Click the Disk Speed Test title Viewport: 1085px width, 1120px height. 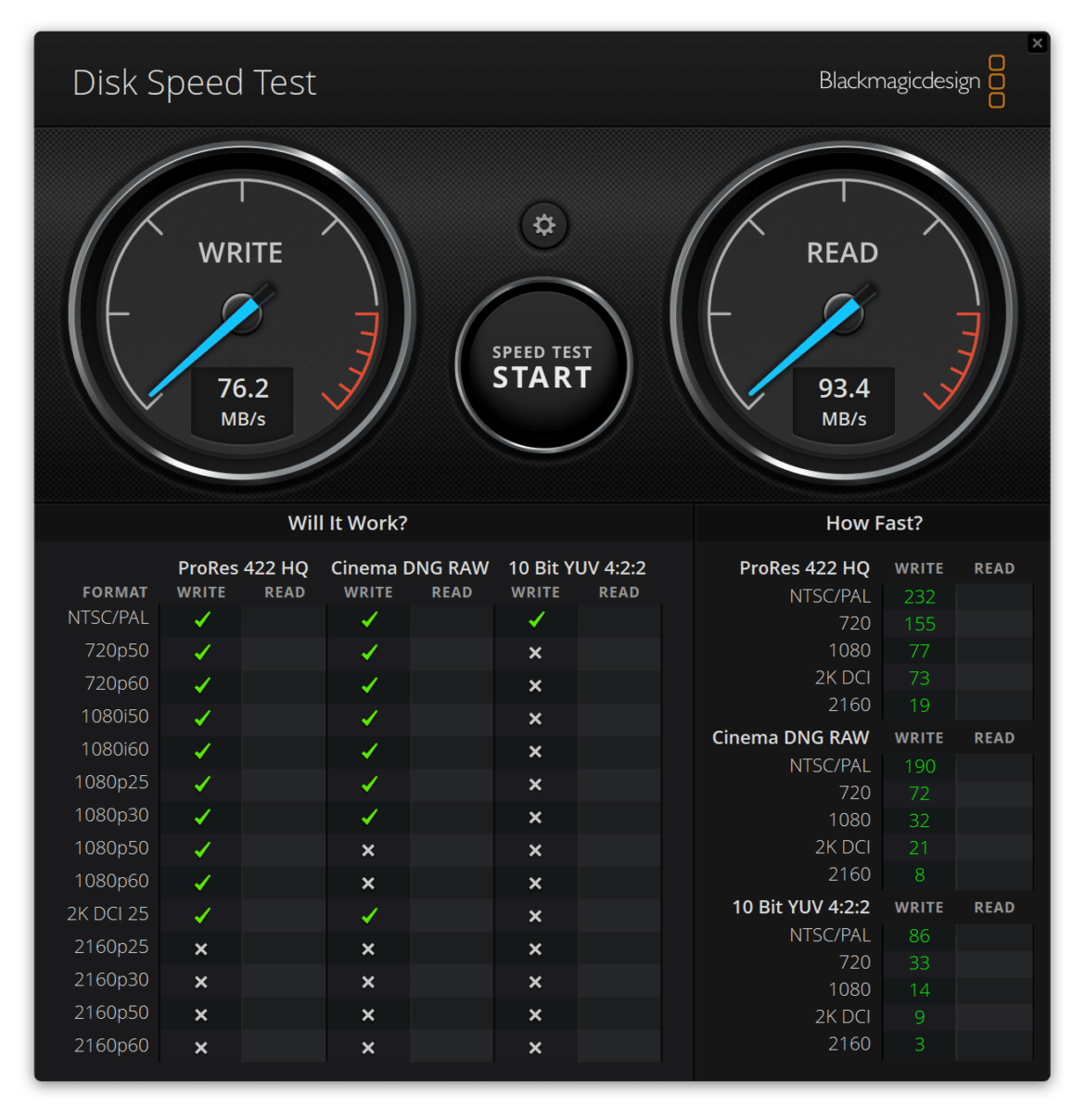coord(195,83)
